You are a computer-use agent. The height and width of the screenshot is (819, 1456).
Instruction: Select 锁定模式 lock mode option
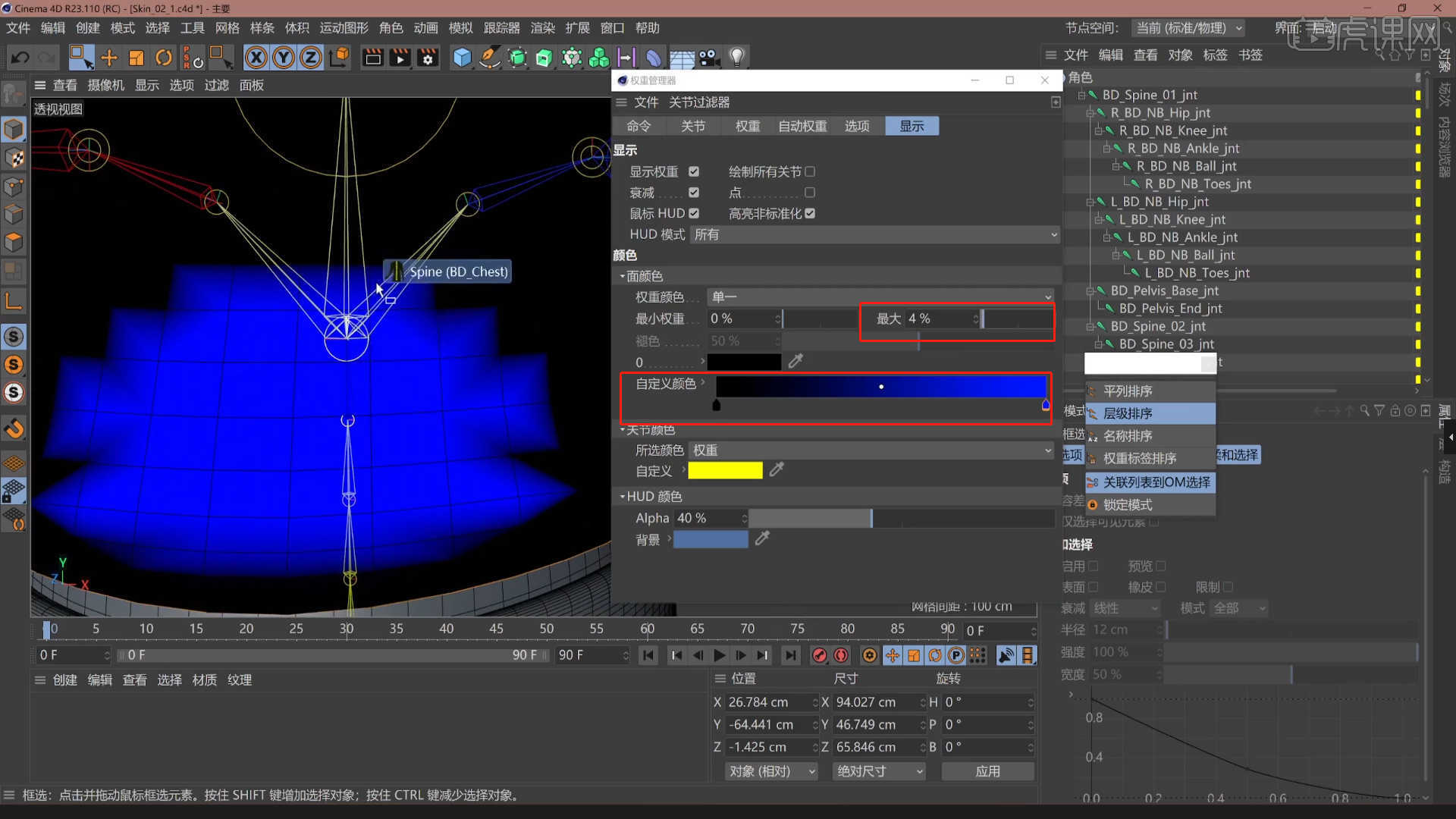[1150, 505]
